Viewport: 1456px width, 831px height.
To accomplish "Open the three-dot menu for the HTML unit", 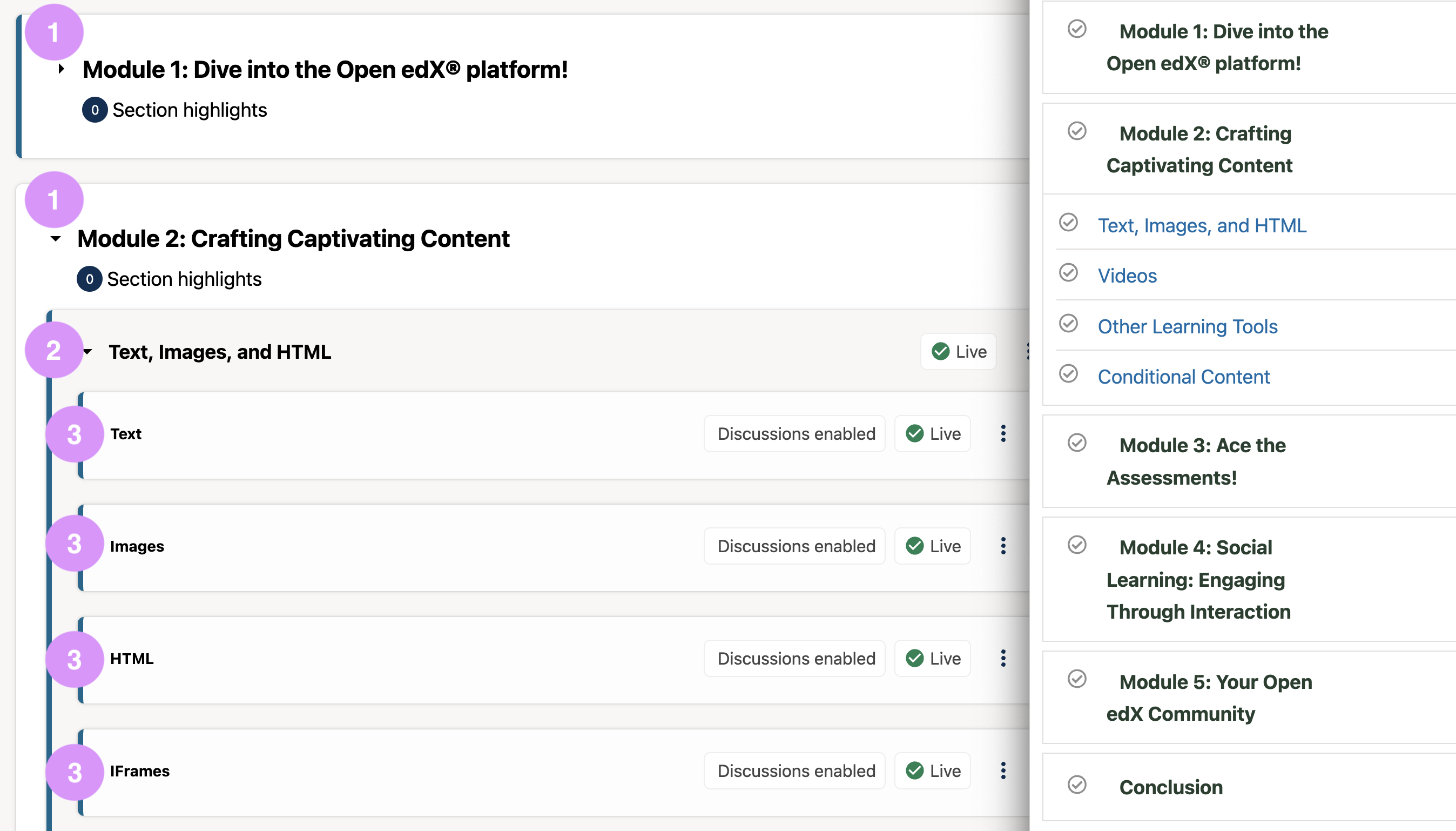I will [x=1002, y=659].
